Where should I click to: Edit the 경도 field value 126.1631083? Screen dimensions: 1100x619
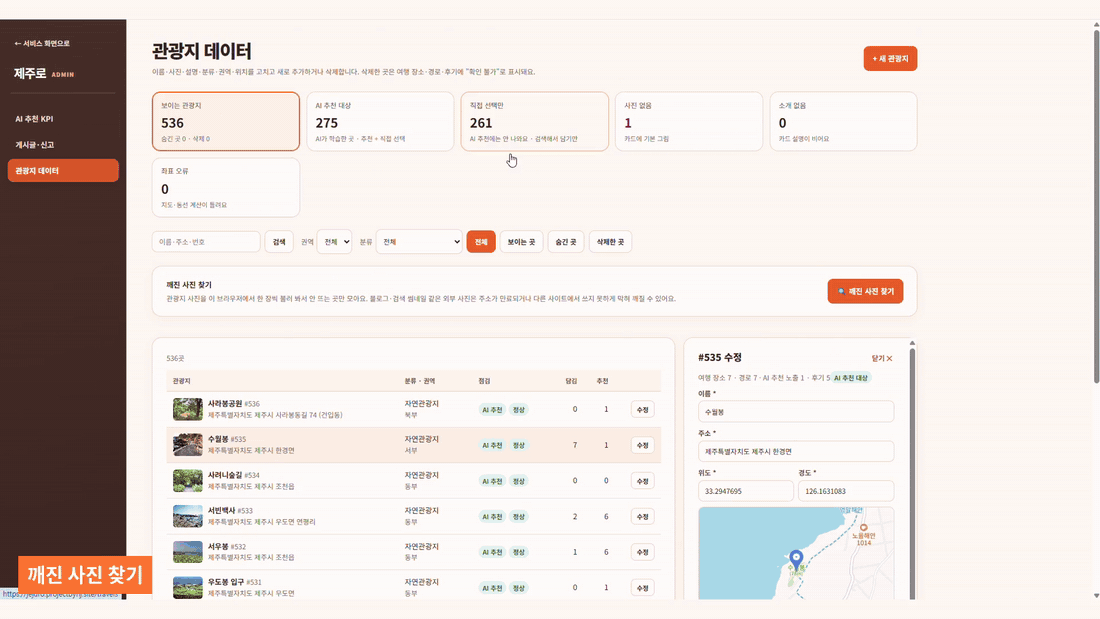click(846, 491)
